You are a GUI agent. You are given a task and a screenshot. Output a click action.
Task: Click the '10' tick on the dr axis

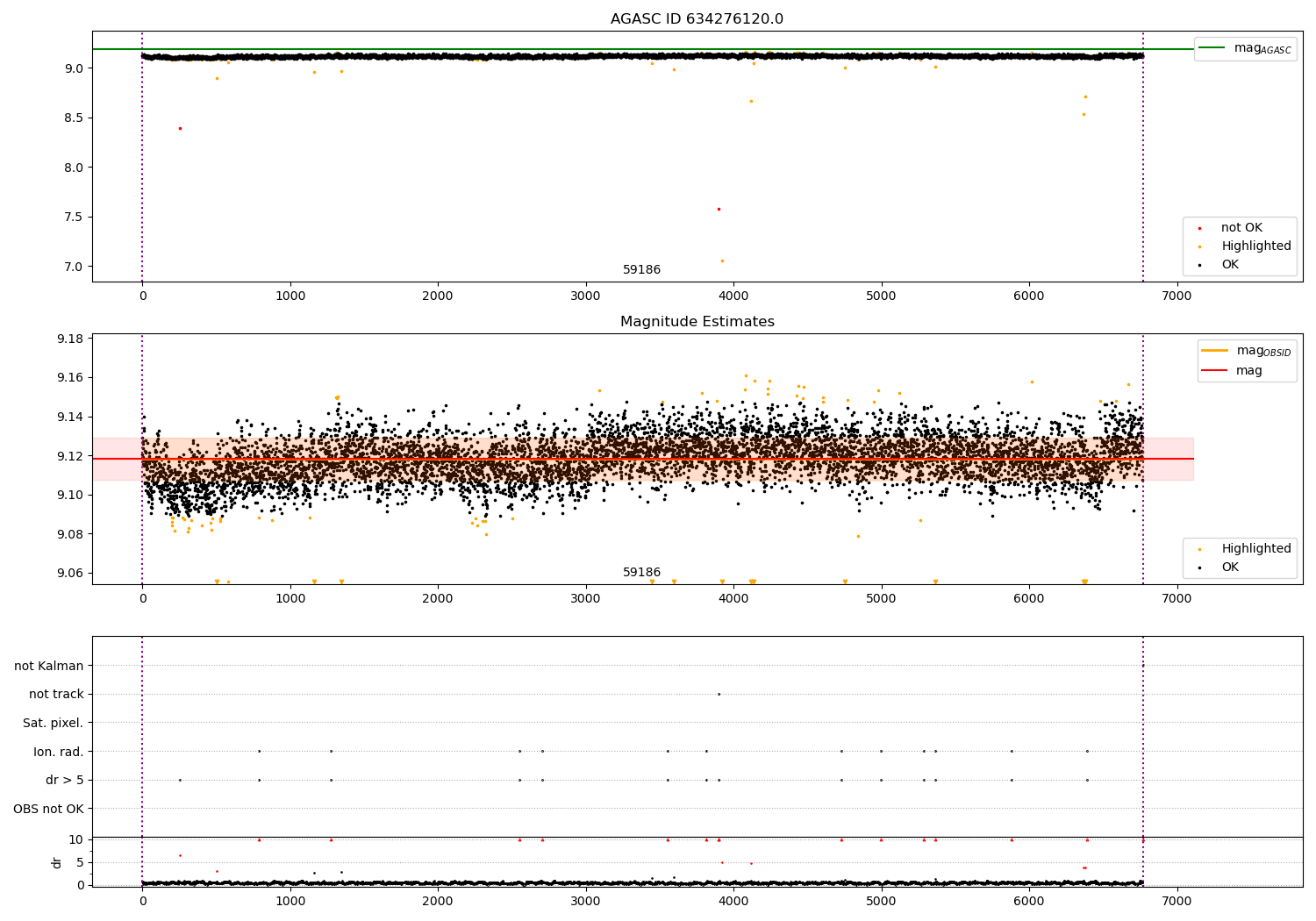click(x=76, y=840)
